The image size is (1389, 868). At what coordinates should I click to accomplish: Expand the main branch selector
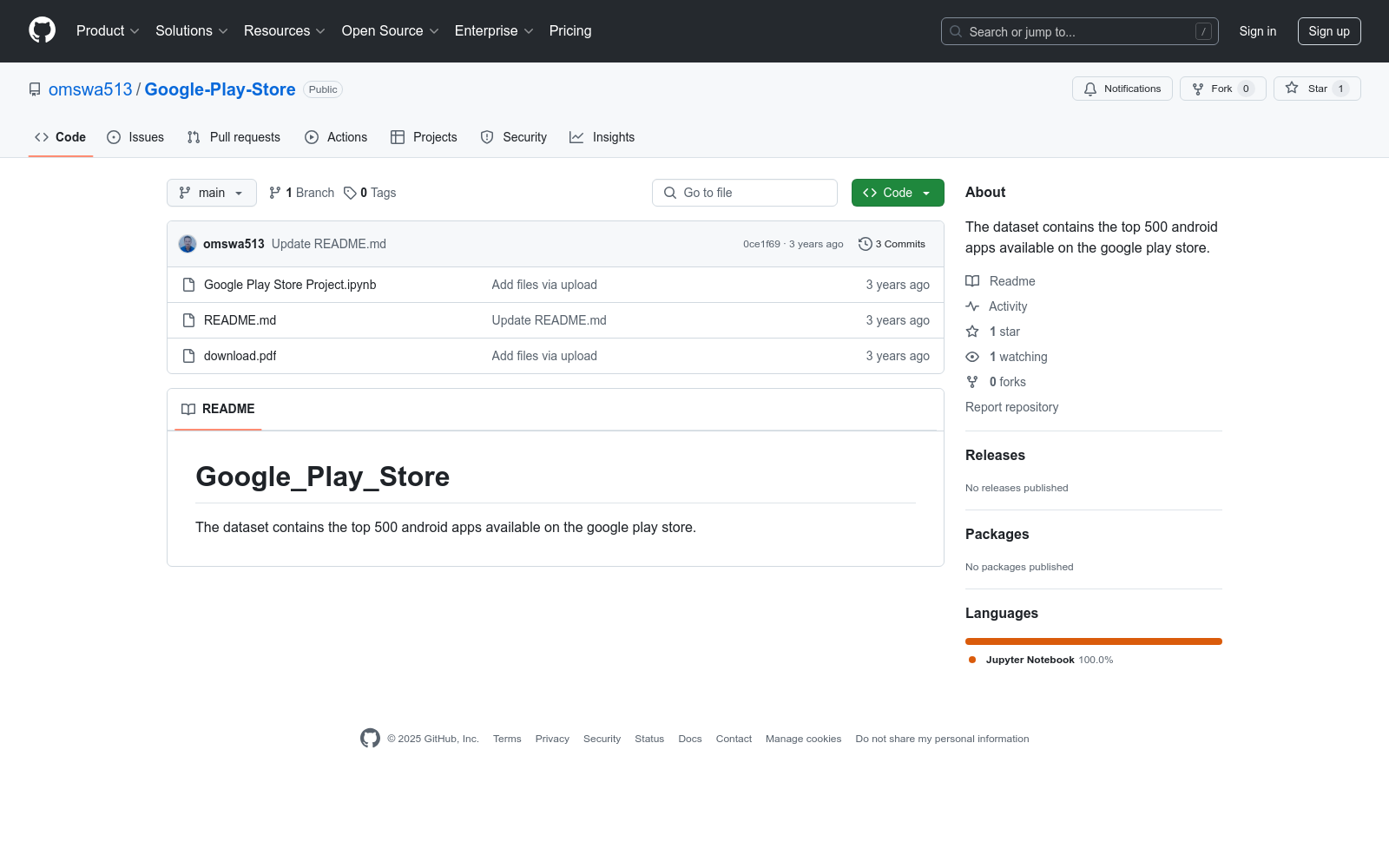pos(211,193)
